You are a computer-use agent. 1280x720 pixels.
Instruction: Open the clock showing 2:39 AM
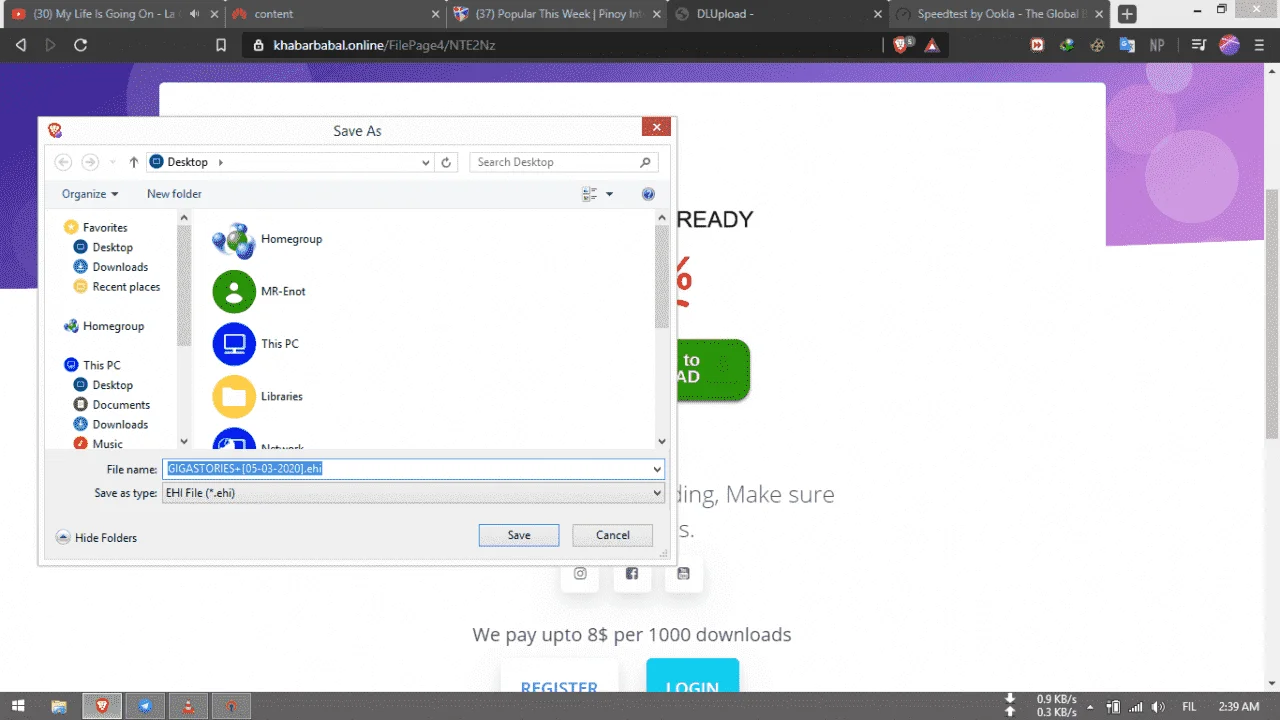1239,706
